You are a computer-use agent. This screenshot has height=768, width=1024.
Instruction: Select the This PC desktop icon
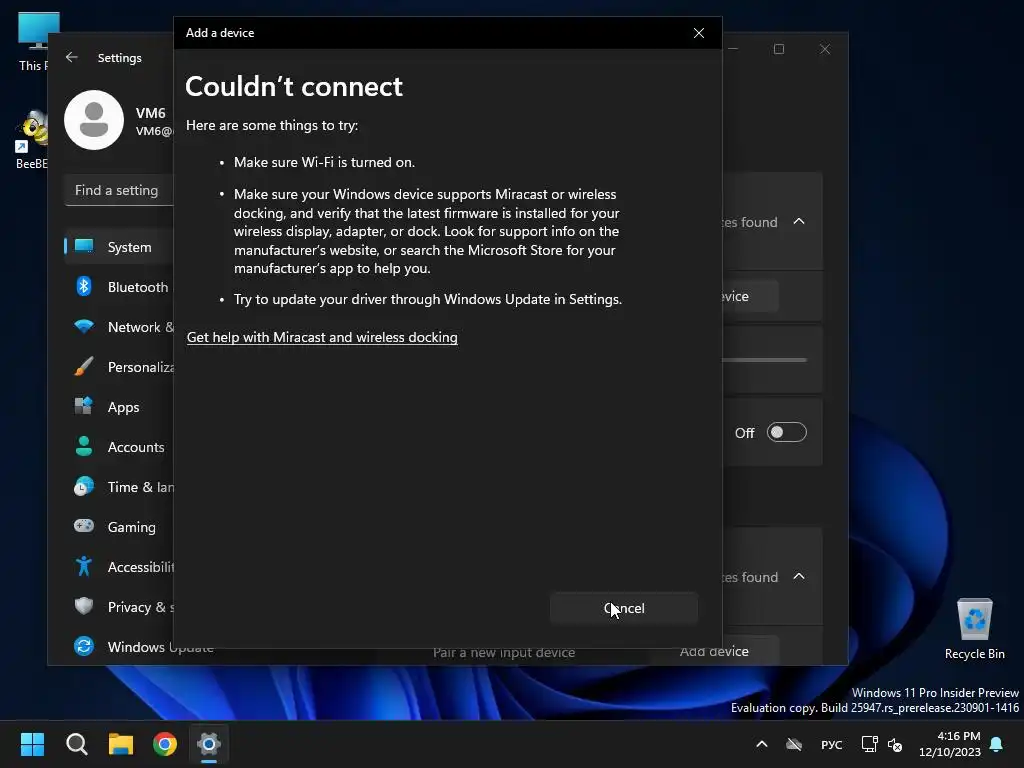pos(34,41)
